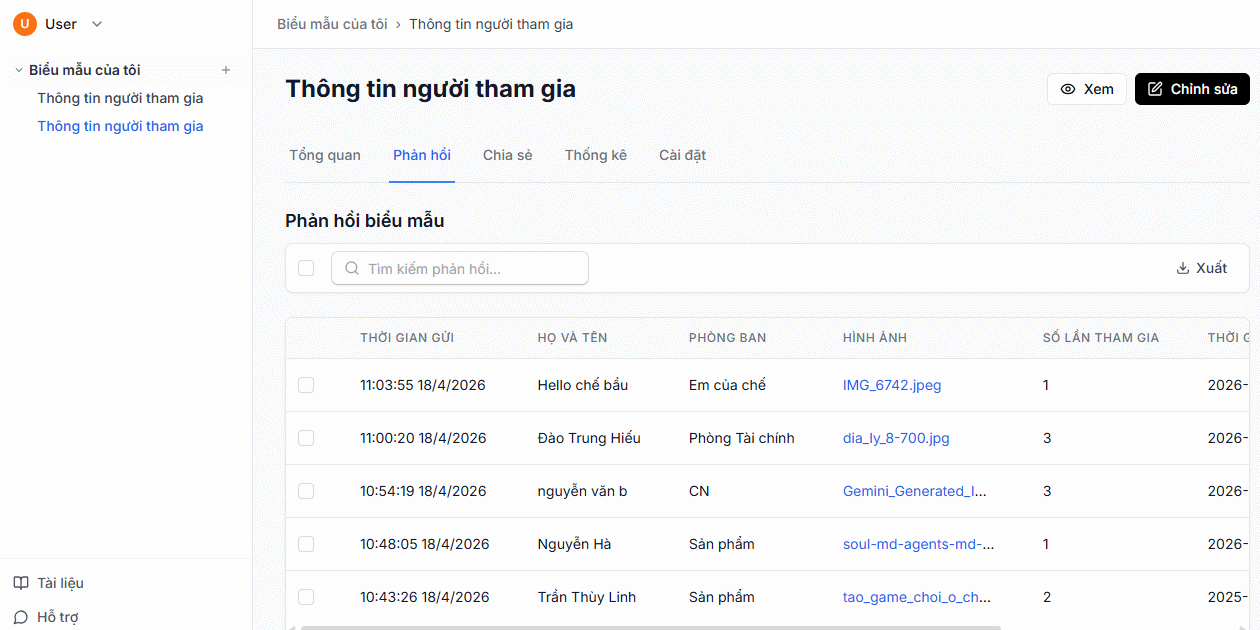
Task: Create new form with the plus icon
Action: (227, 70)
